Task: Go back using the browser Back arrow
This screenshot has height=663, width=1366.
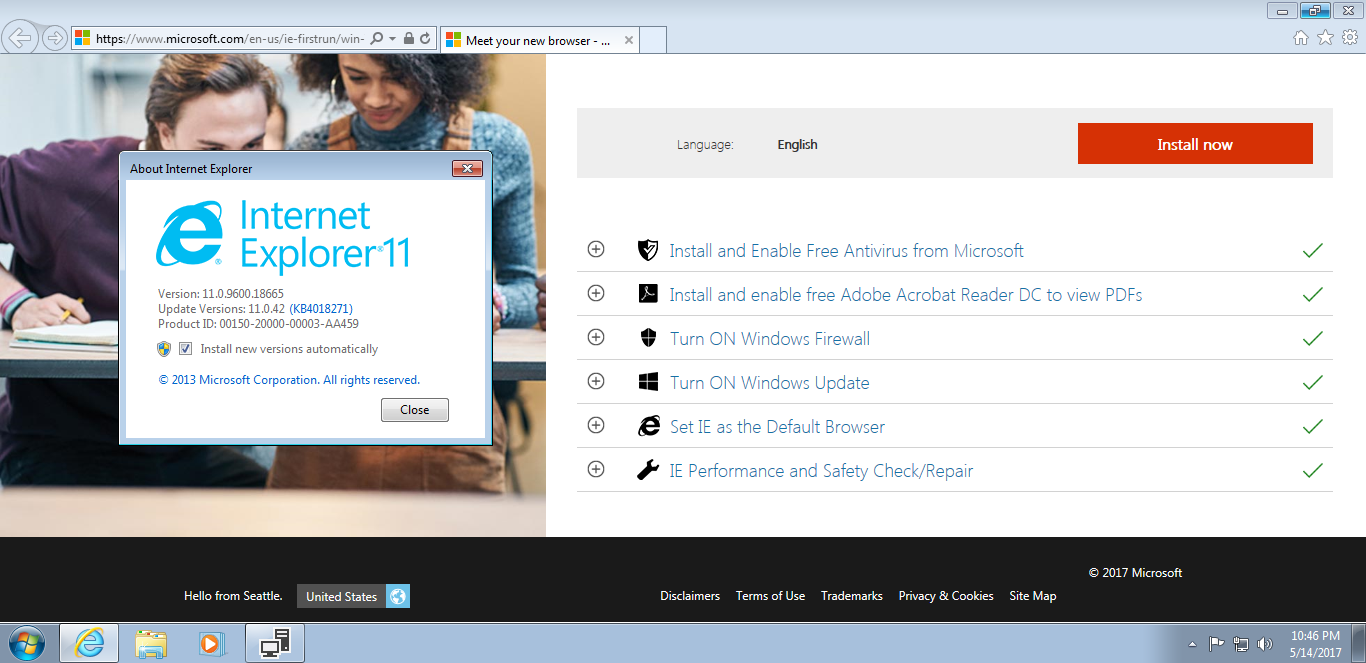Action: pos(20,38)
